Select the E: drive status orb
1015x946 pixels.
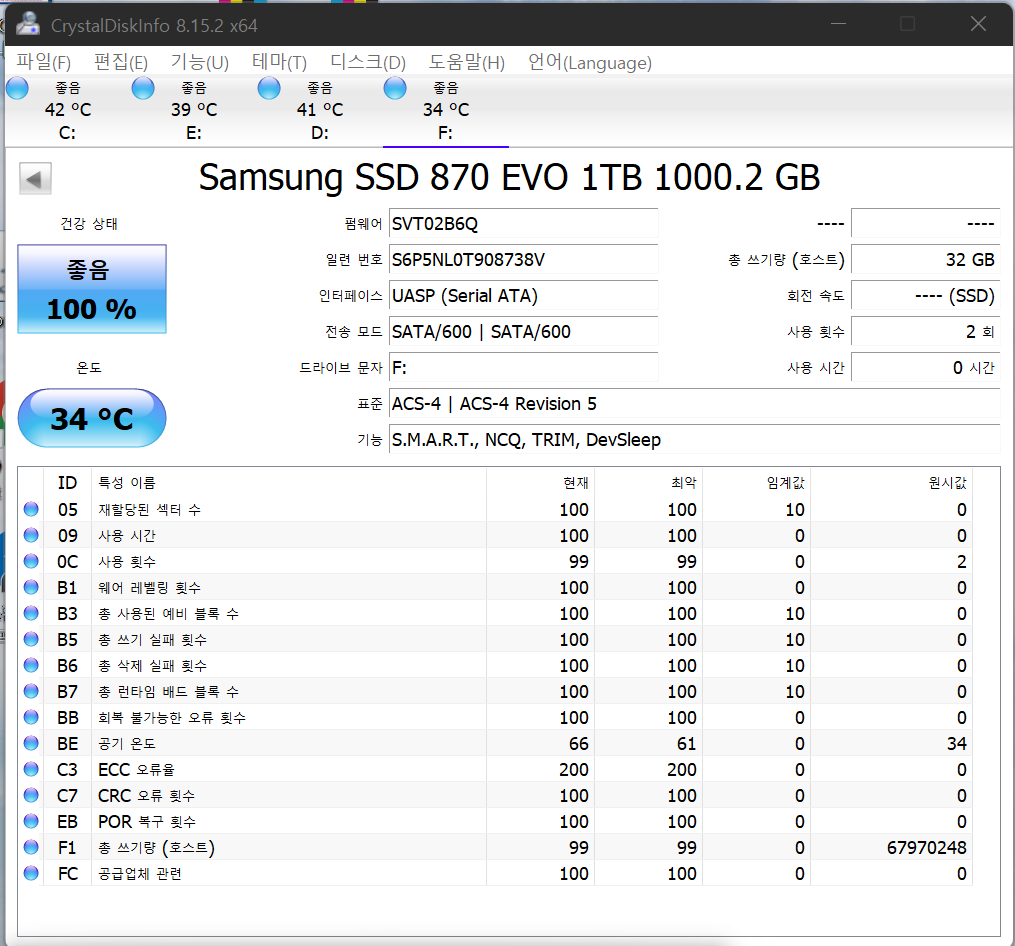pos(144,89)
